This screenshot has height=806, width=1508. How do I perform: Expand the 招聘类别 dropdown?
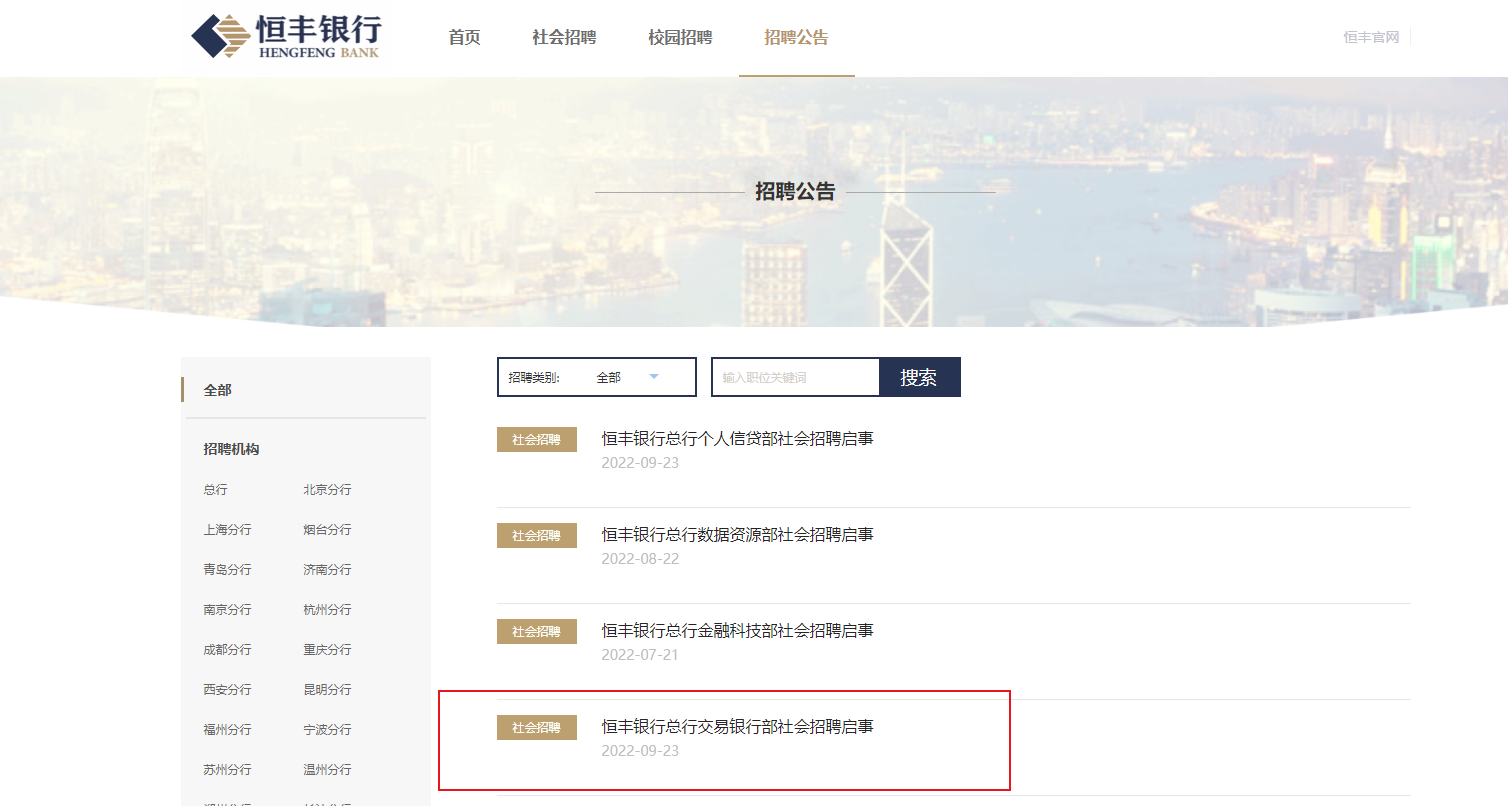(597, 377)
